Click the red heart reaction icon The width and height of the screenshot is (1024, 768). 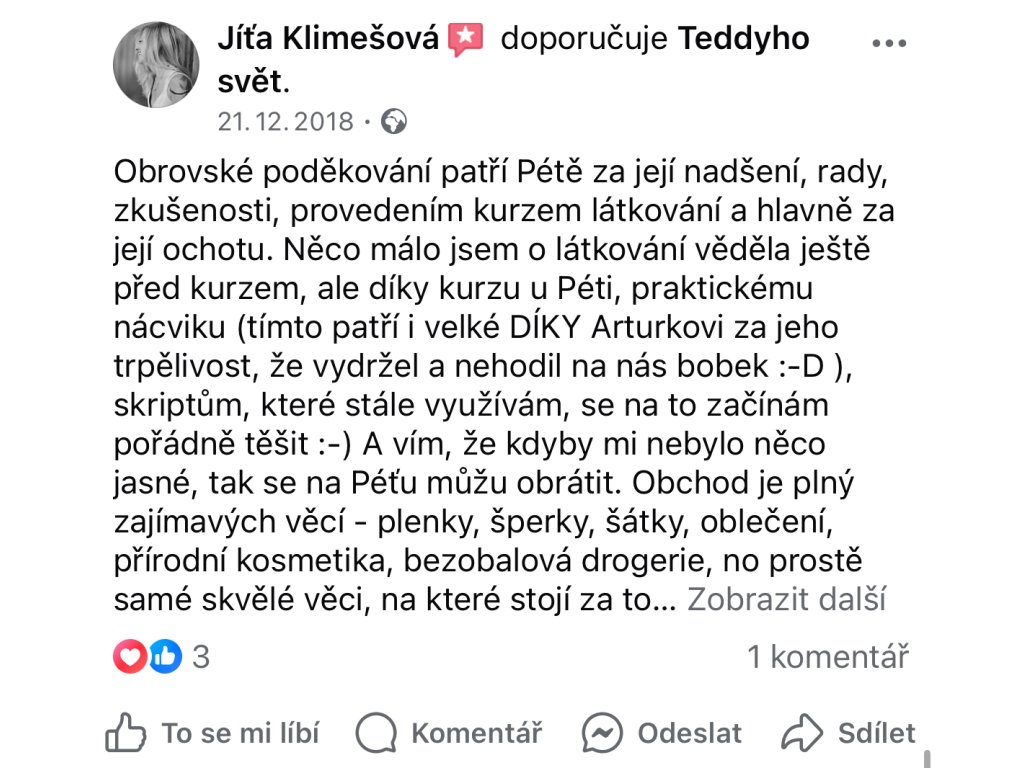click(x=130, y=657)
